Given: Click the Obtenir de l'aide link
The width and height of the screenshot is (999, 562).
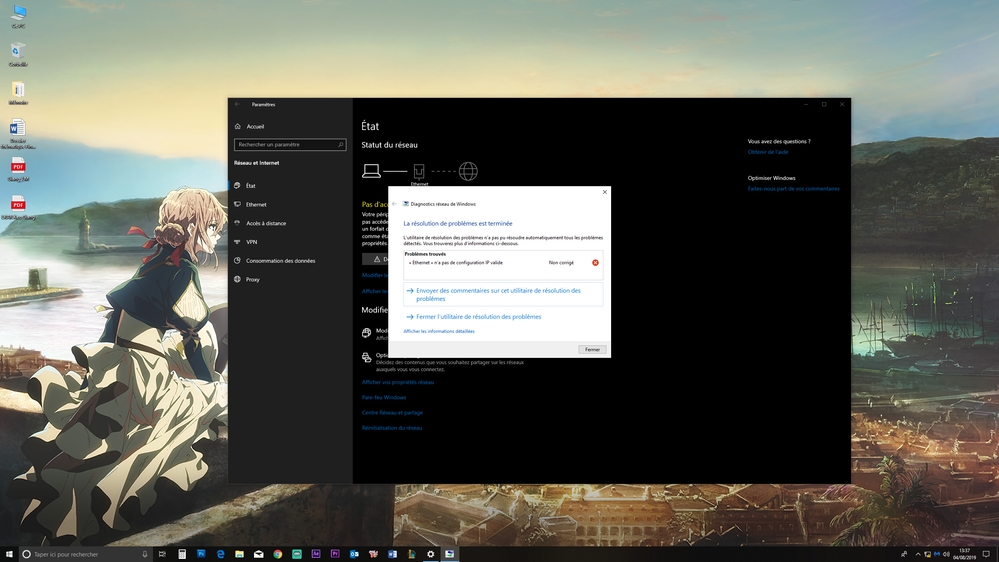Looking at the screenshot, I should coord(768,152).
